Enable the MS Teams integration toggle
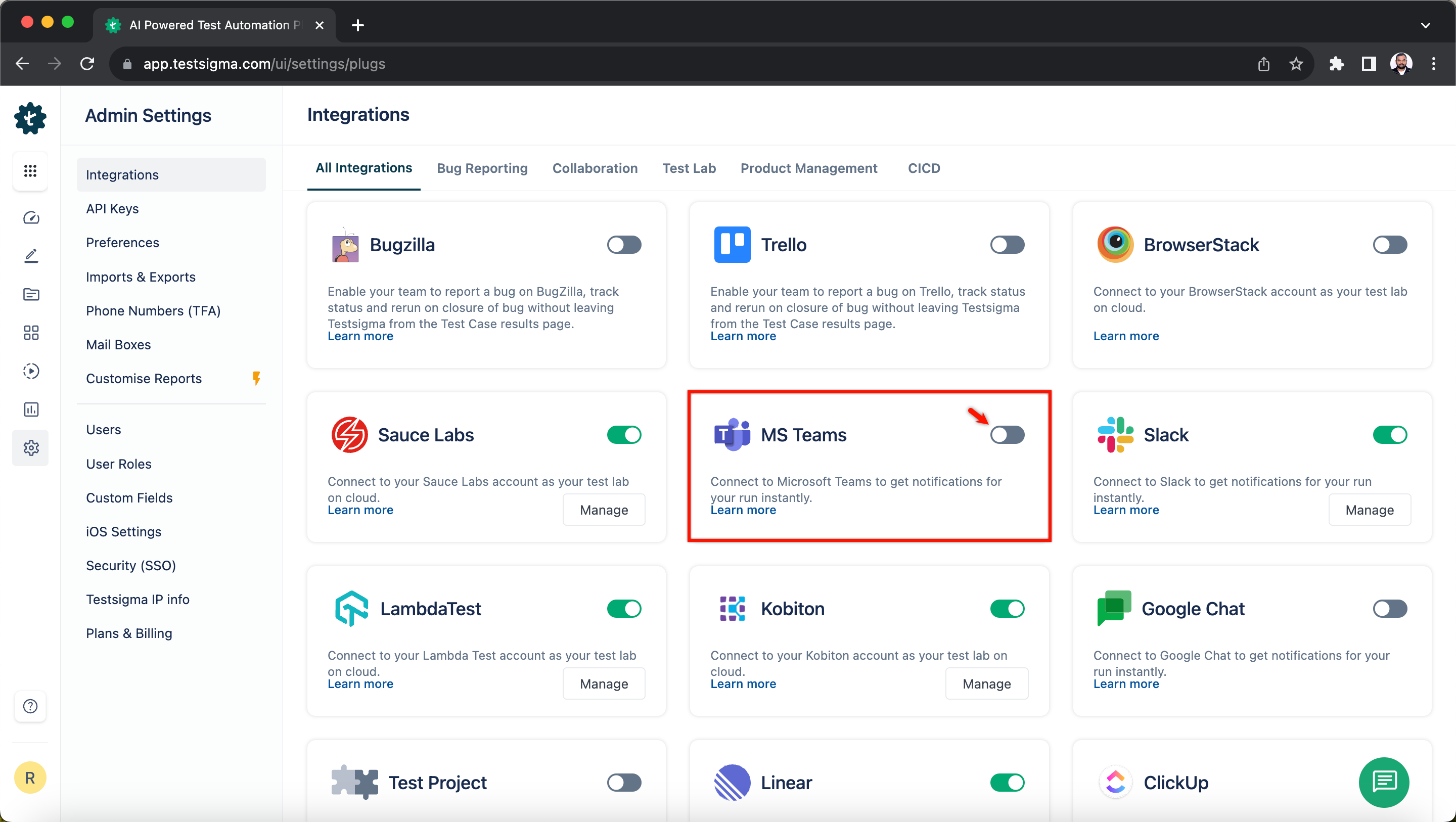Image resolution: width=1456 pixels, height=822 pixels. pos(1007,434)
